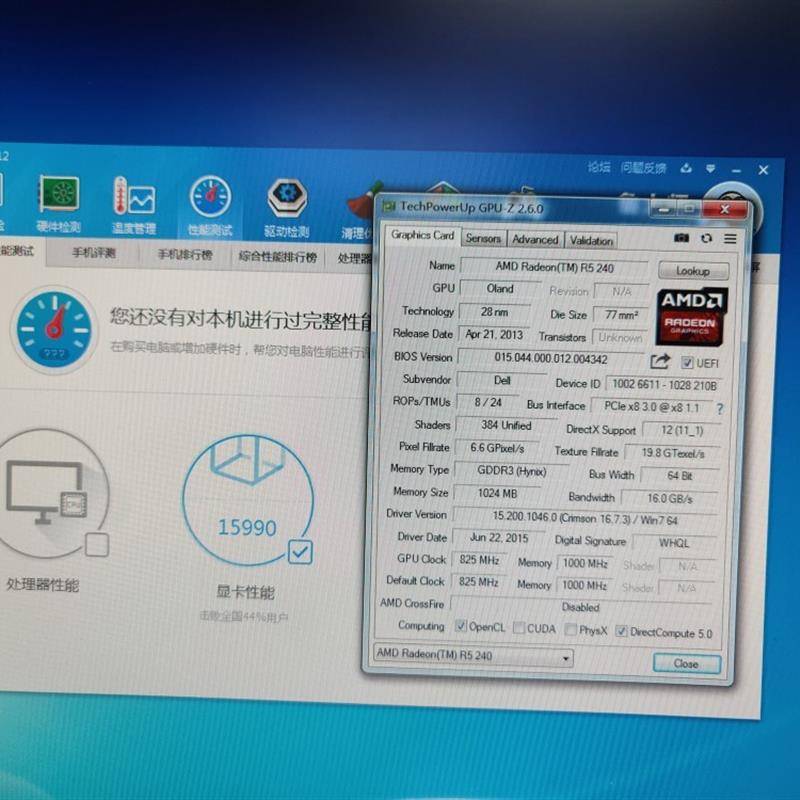Toggle CUDA checkbox
The height and width of the screenshot is (800, 800).
click(x=519, y=628)
